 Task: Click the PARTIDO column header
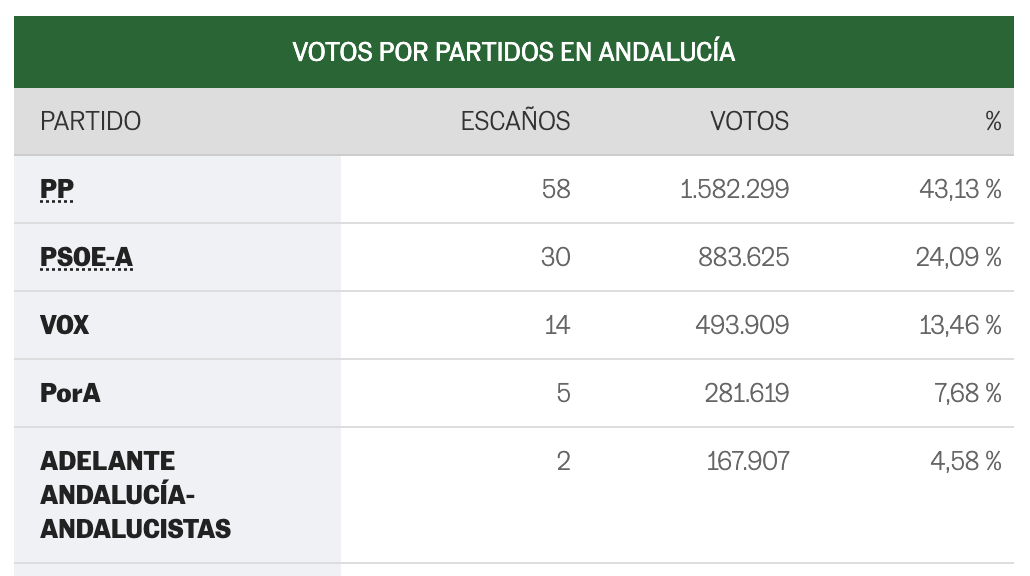point(91,121)
